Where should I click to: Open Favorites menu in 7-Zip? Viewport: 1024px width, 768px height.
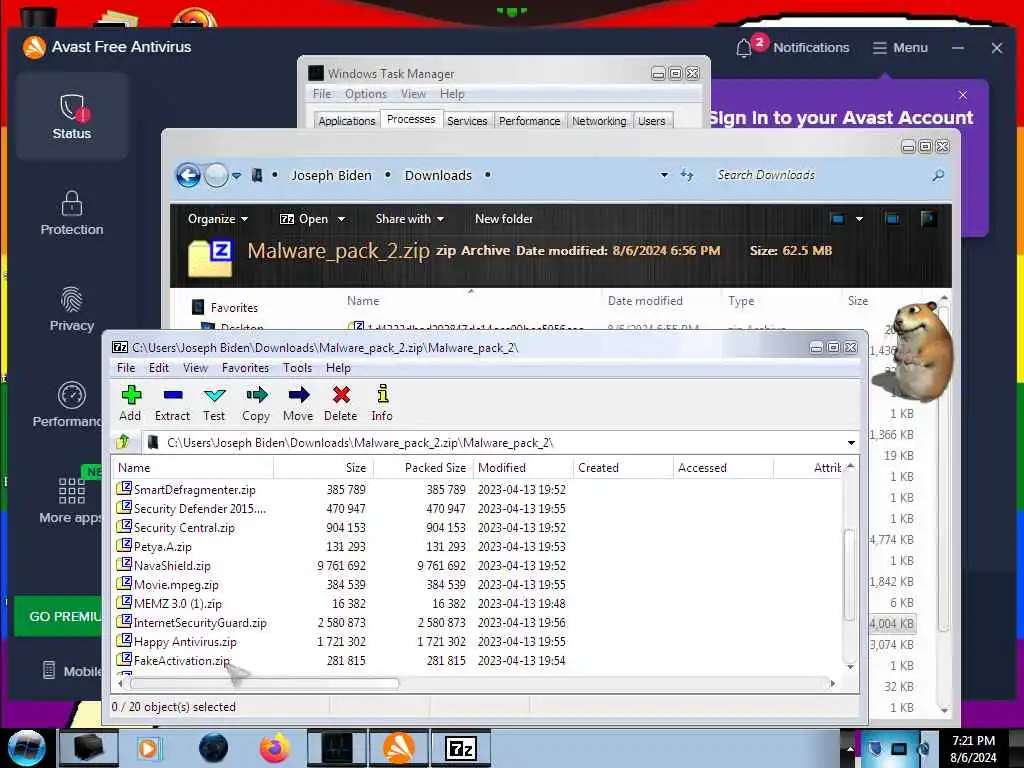click(246, 368)
